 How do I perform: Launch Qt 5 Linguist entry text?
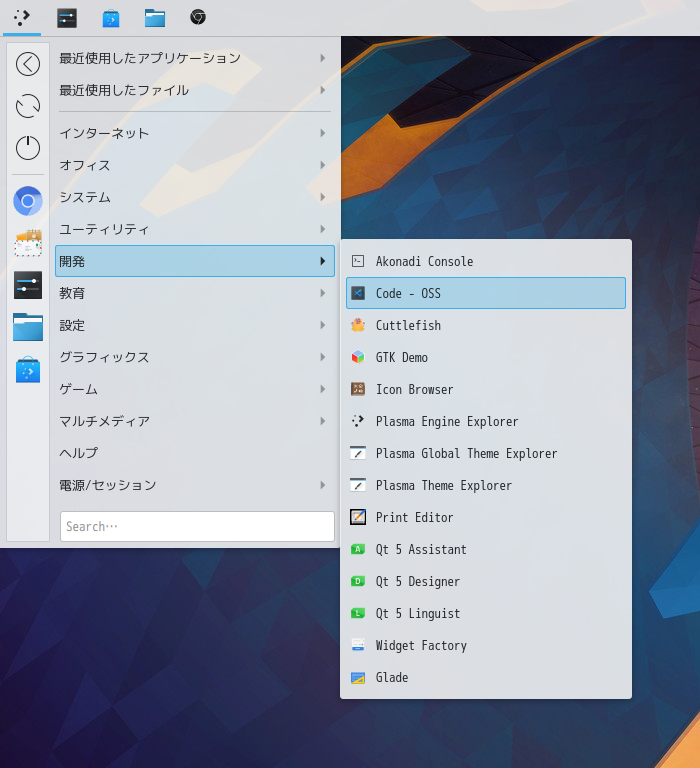pyautogui.click(x=418, y=614)
